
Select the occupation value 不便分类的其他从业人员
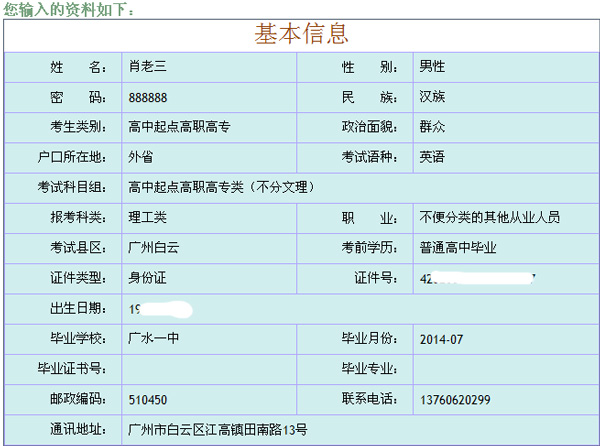point(490,217)
